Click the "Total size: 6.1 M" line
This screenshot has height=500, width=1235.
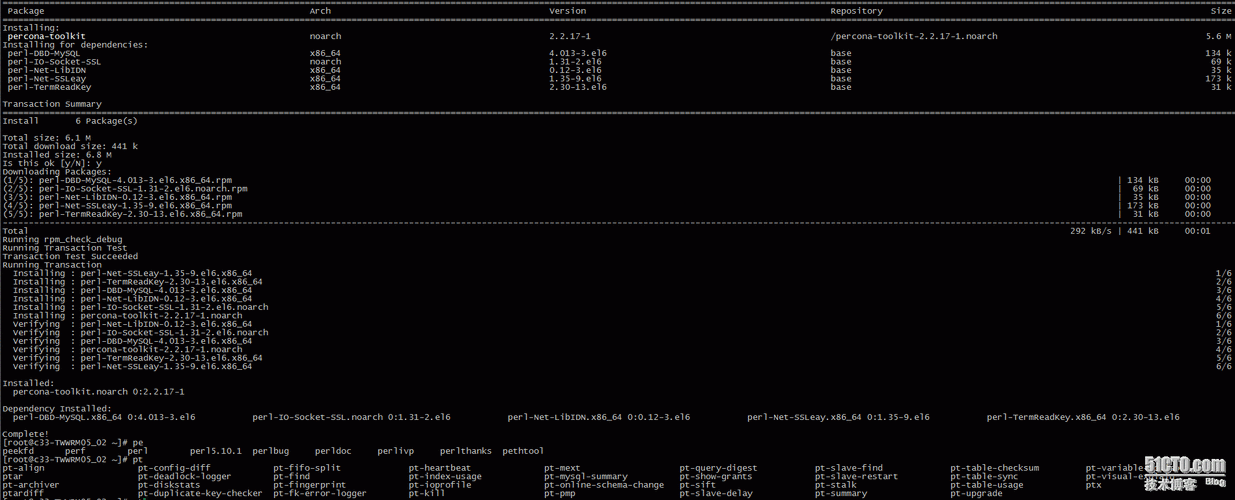(x=46, y=138)
